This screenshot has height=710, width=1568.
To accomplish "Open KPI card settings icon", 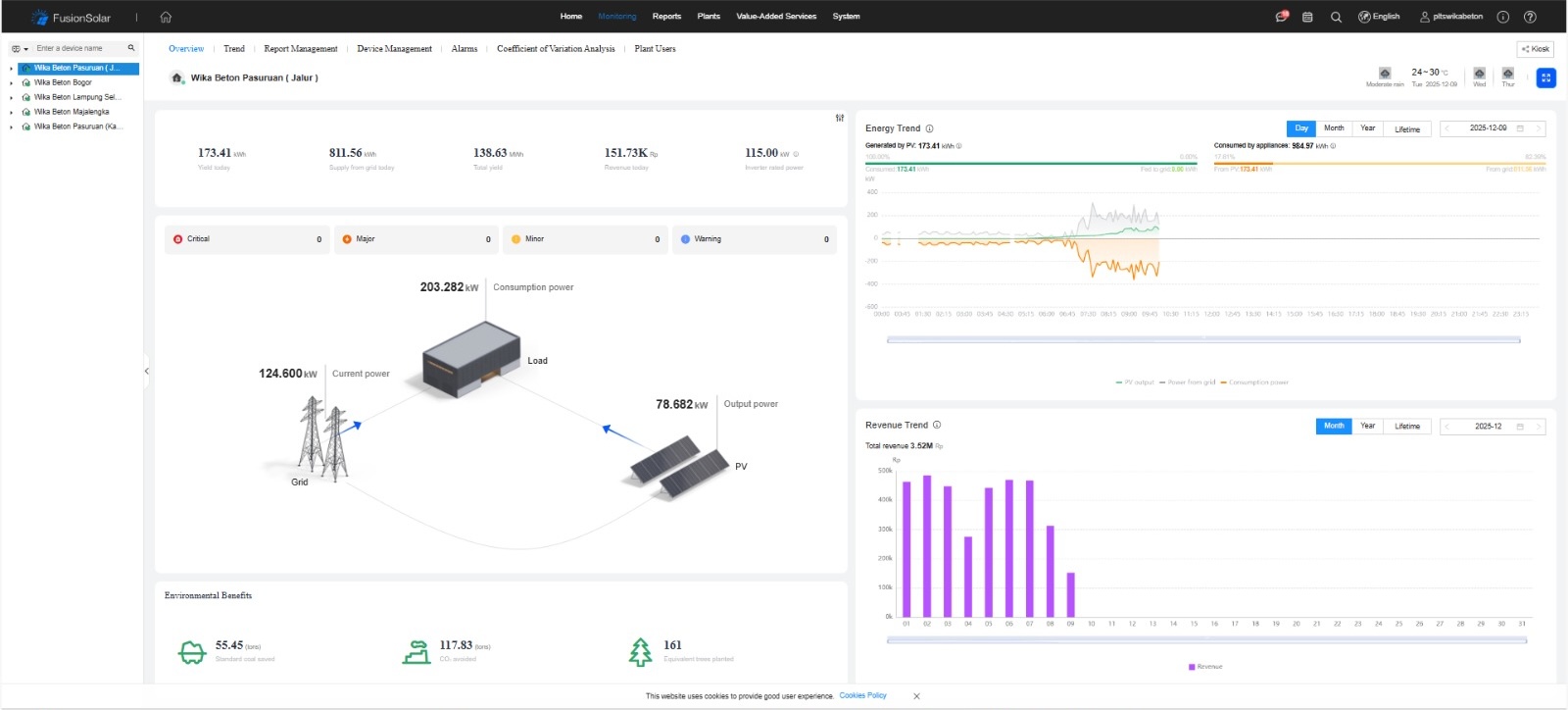I will [839, 118].
